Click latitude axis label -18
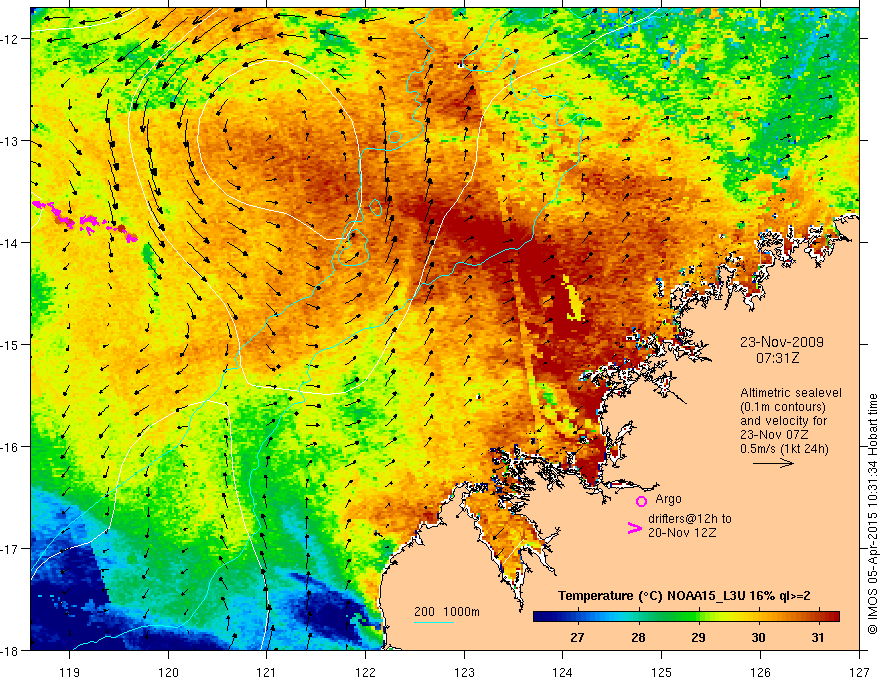Screen dimensions: 880x680 click(x=10, y=651)
